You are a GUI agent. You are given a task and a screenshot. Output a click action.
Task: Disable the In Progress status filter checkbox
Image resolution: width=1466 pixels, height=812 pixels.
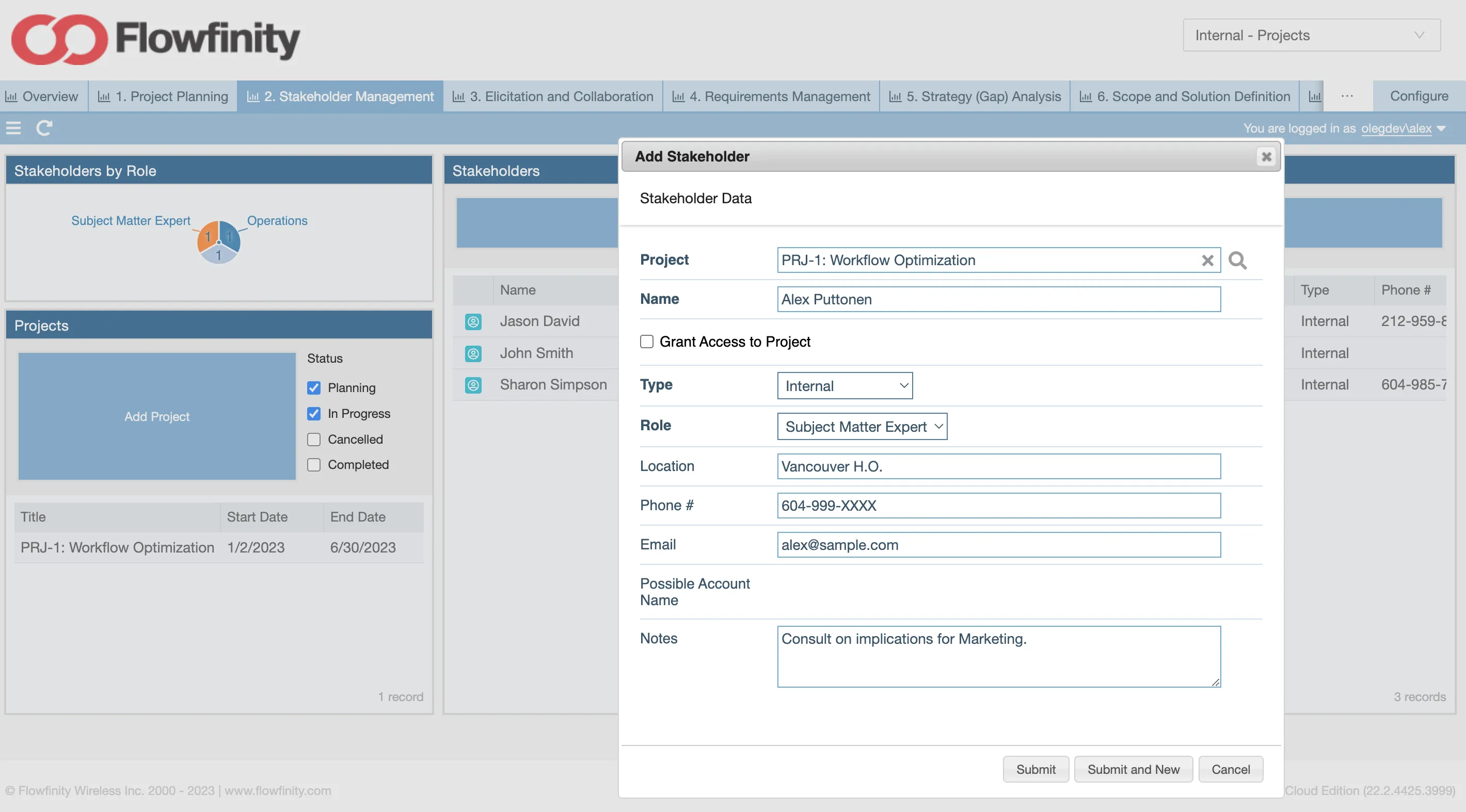315,412
